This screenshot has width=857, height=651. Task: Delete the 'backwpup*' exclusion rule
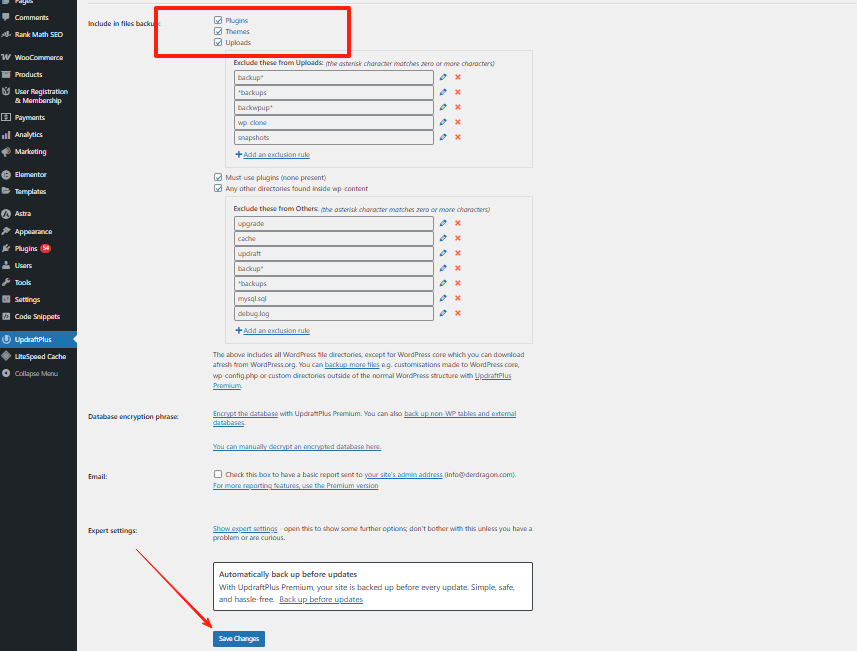pos(458,107)
